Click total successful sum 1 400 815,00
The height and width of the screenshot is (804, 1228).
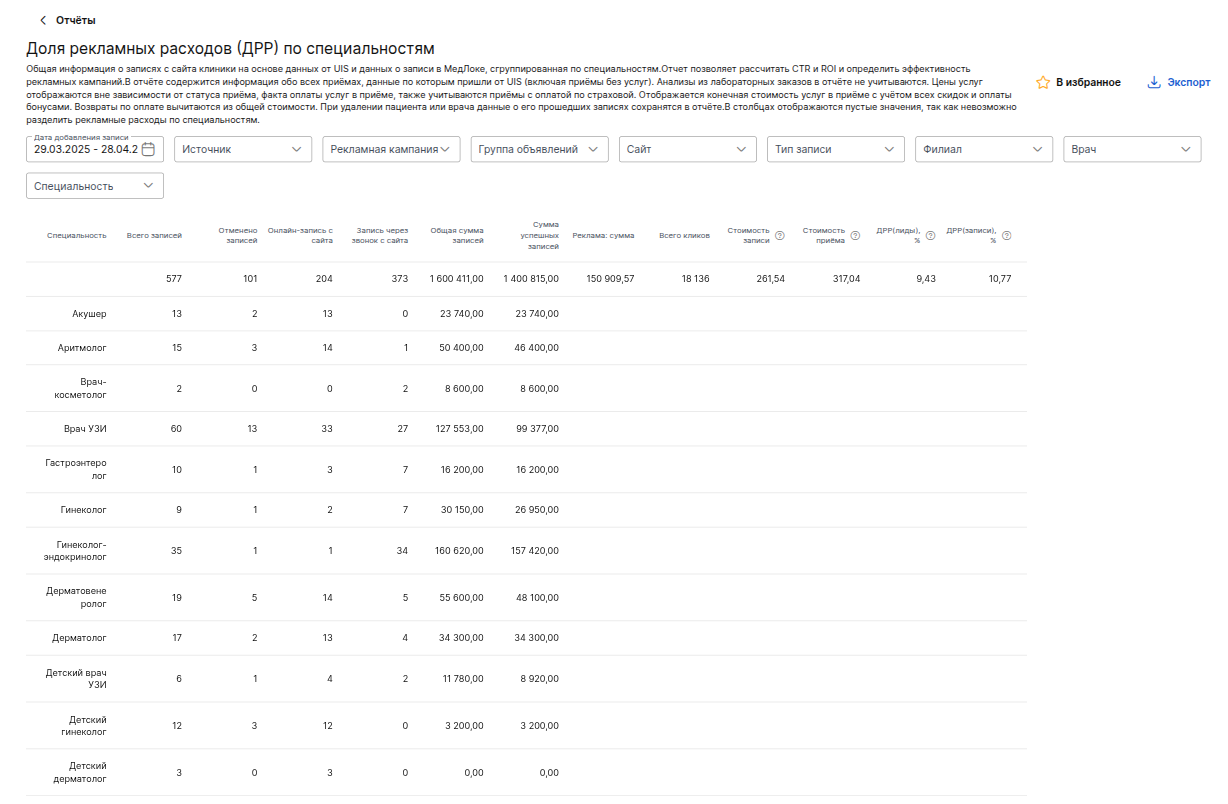pos(531,279)
